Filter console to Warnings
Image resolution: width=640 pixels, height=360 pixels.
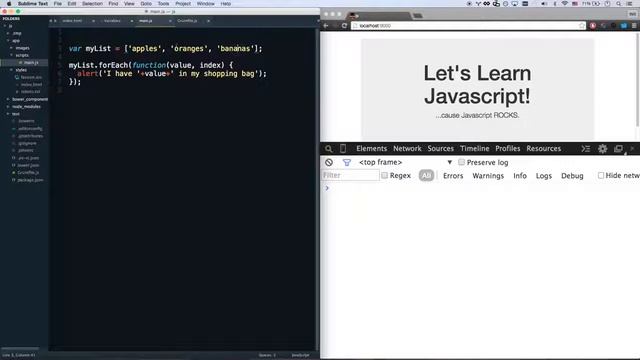[488, 176]
